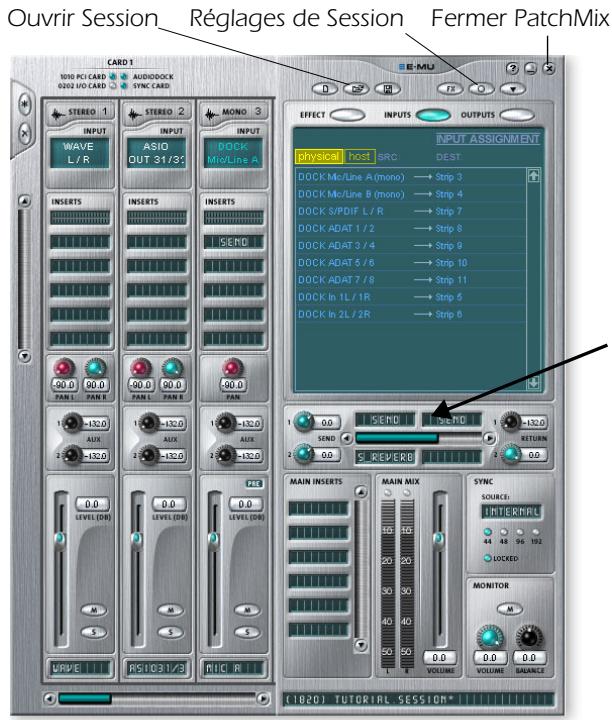Screen dimensions: 612x720
Task: Show the Outputs view
Action: pyautogui.click(x=517, y=115)
